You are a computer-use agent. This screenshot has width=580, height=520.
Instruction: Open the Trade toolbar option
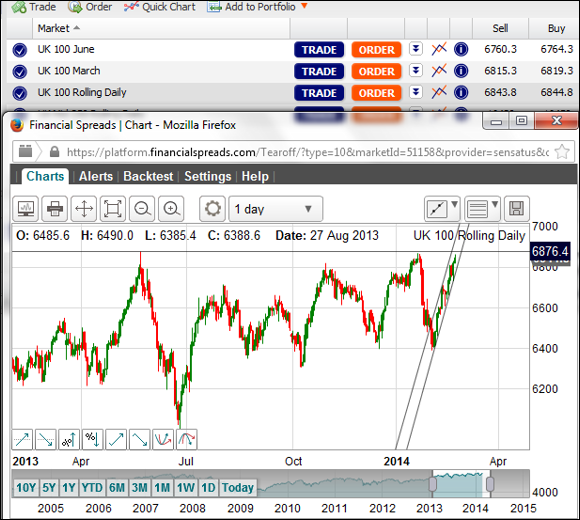34,7
